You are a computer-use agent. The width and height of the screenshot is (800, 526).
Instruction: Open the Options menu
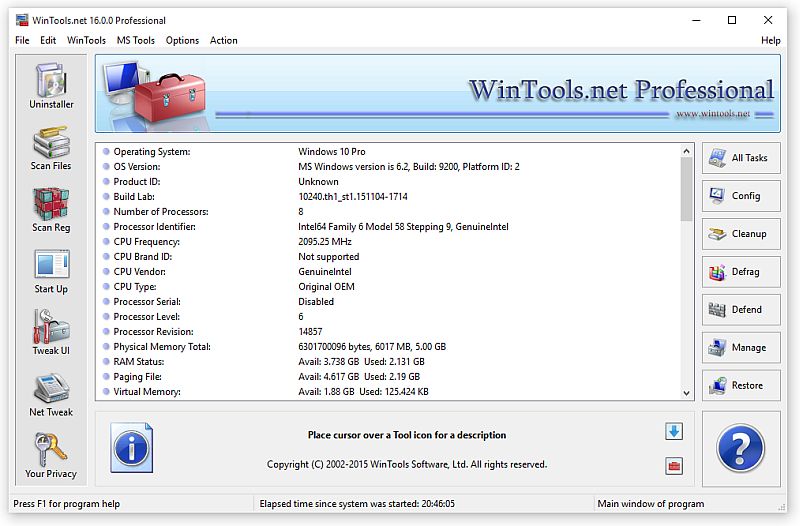tap(182, 40)
